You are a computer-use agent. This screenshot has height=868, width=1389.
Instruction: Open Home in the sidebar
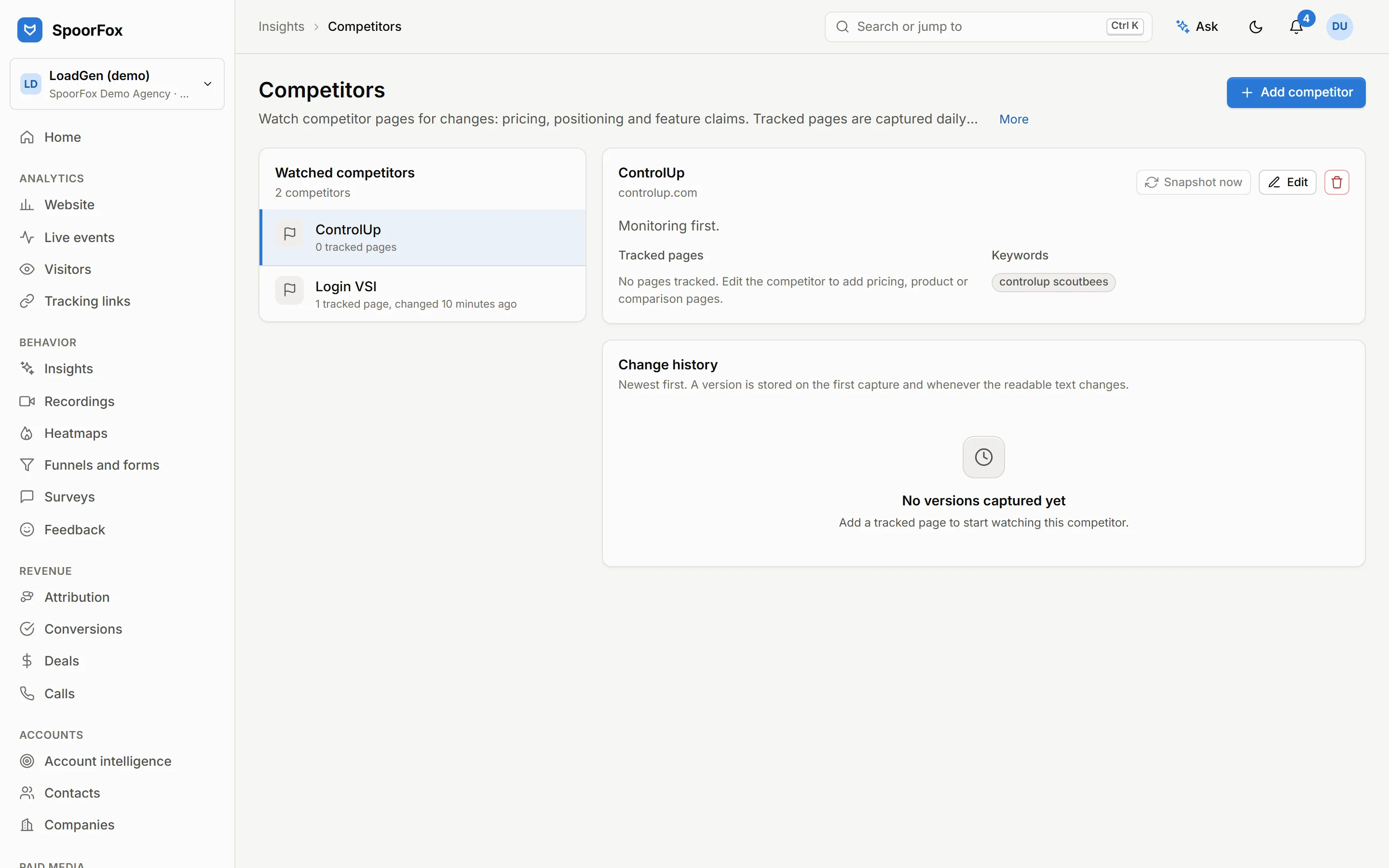(x=117, y=137)
